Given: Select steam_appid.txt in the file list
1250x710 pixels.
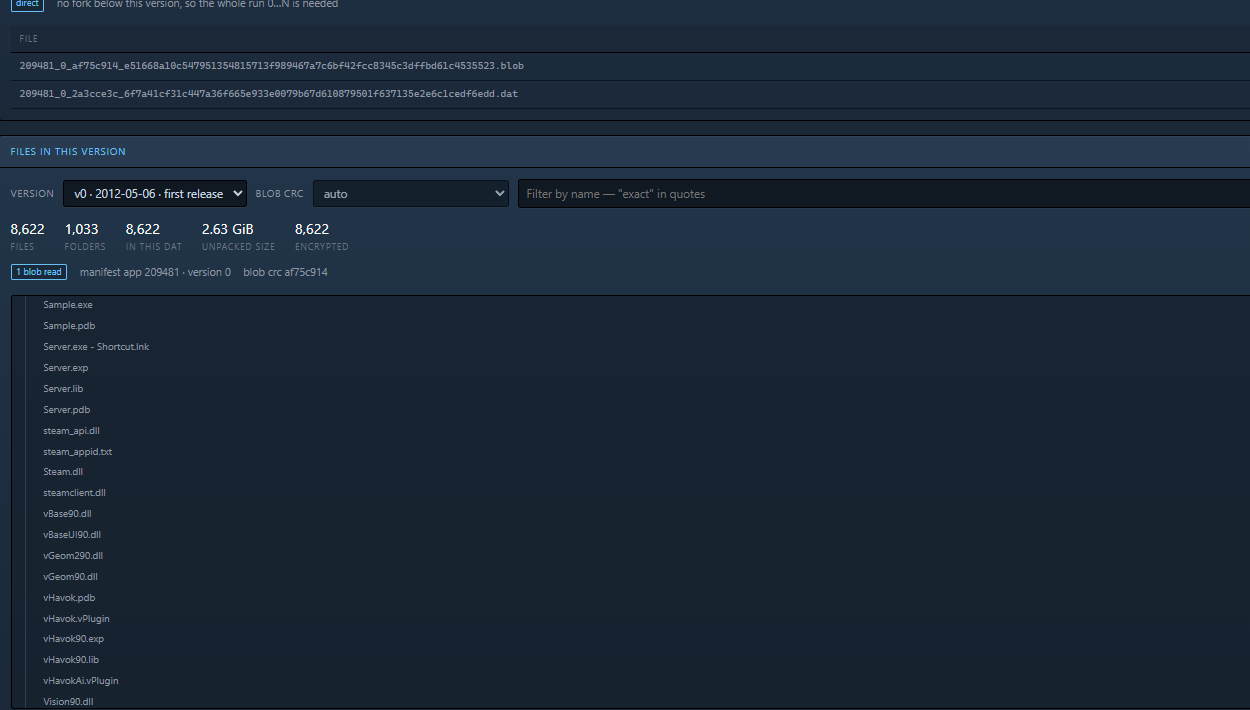Looking at the screenshot, I should pyautogui.click(x=78, y=452).
